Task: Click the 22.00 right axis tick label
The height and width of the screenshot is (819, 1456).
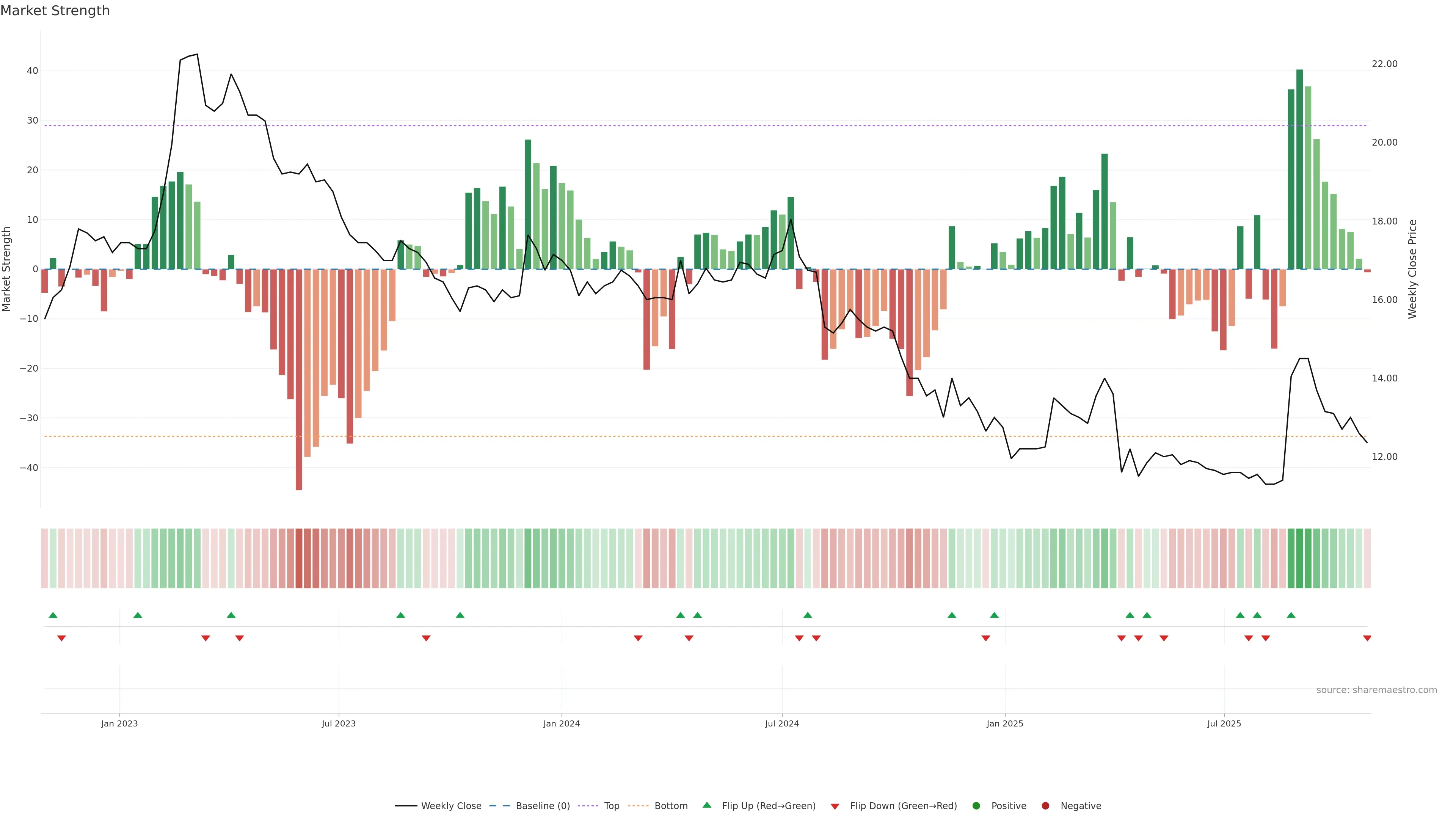Action: pyautogui.click(x=1384, y=64)
